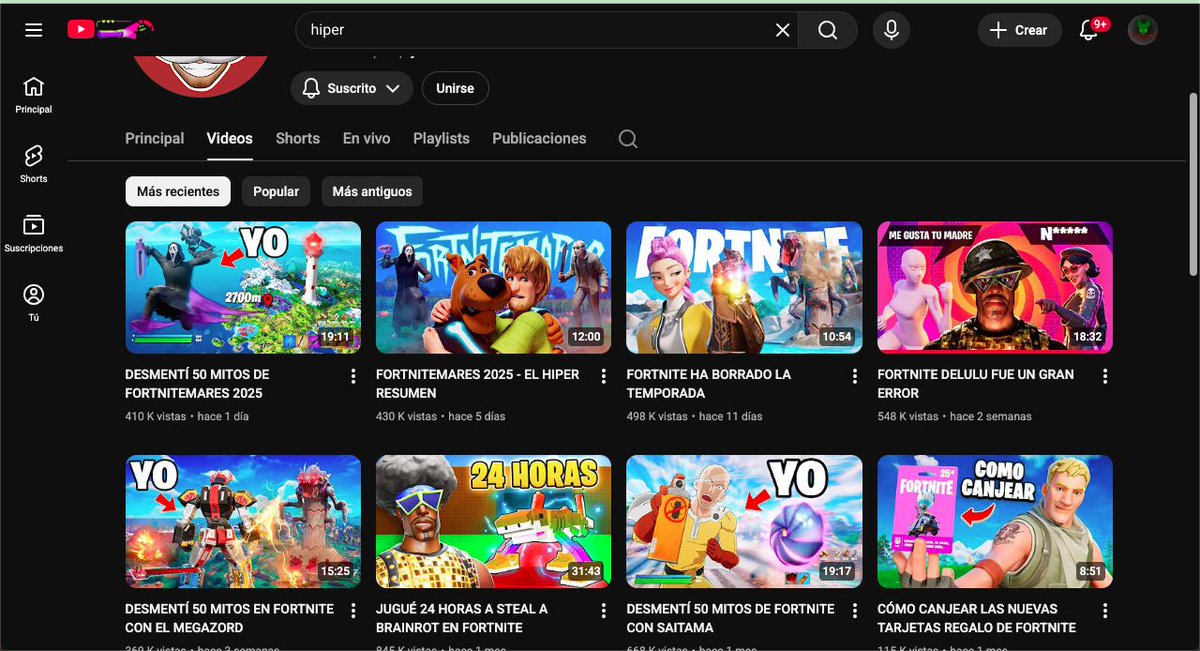Open options for DESMENTÍ 50 MITOS CON SAITAMA
This screenshot has height=651, width=1200.
pos(854,610)
